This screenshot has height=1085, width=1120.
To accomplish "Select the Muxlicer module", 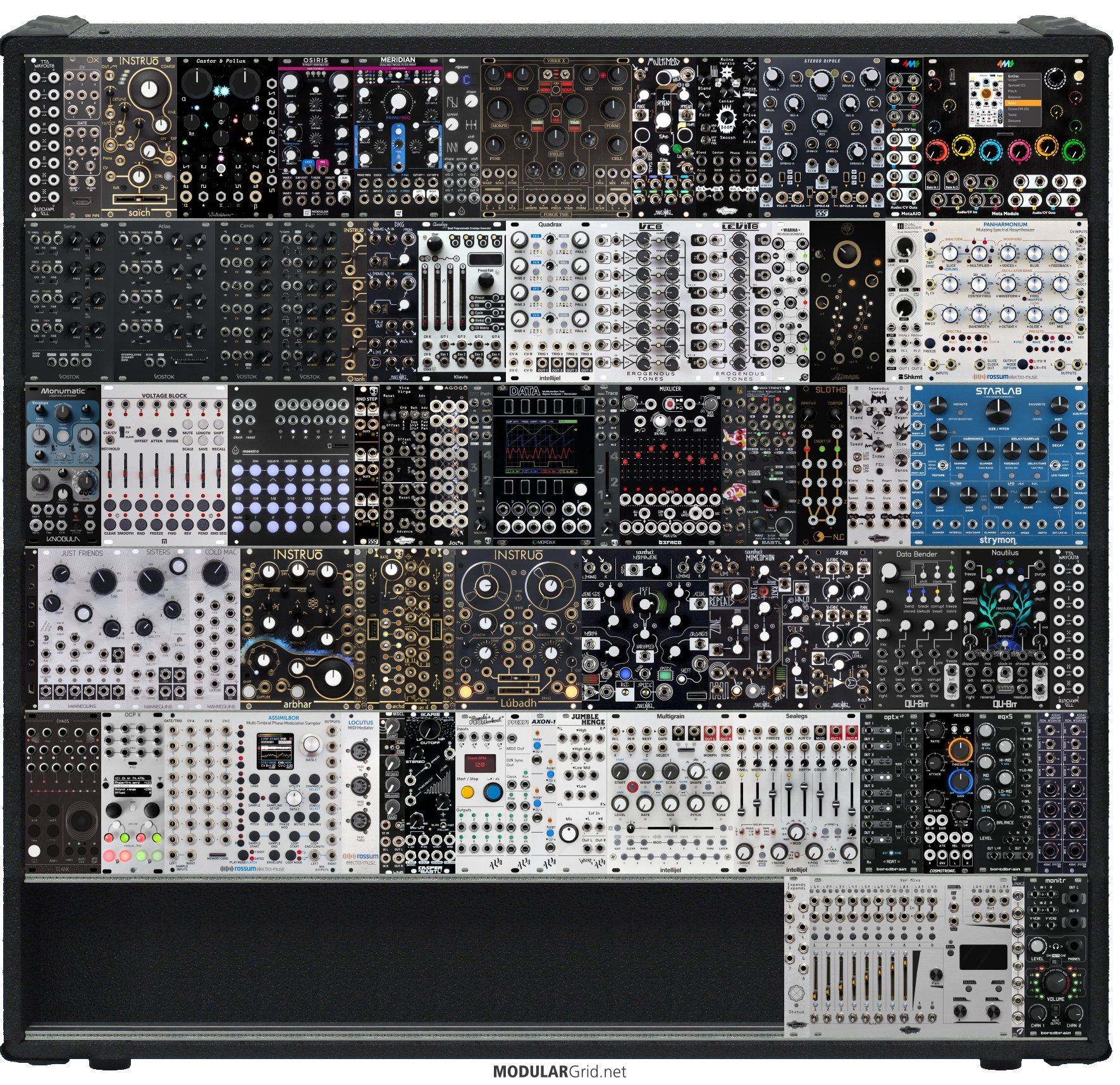I will 670,465.
